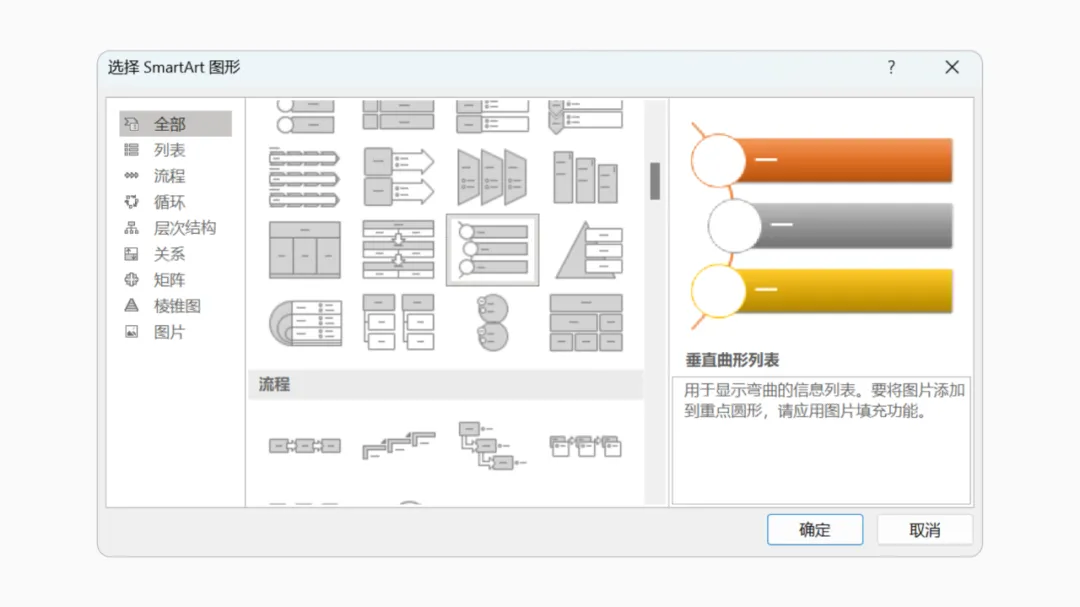Click the 确定 button
1080x607 pixels.
[x=815, y=529]
